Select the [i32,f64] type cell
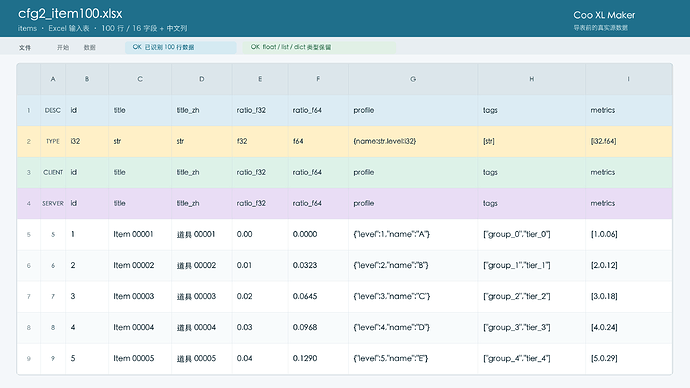Screen dimensions: 690x388 [x=628, y=142]
